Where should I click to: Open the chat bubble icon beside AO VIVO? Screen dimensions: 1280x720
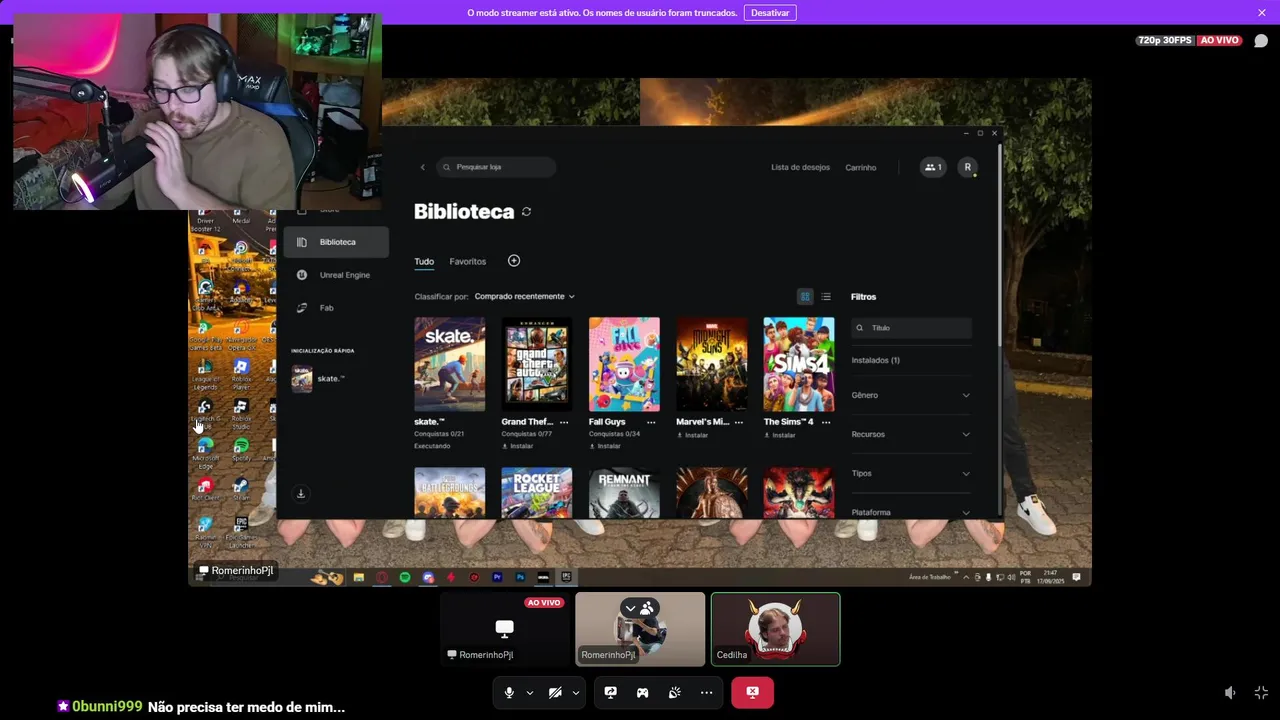point(1261,40)
